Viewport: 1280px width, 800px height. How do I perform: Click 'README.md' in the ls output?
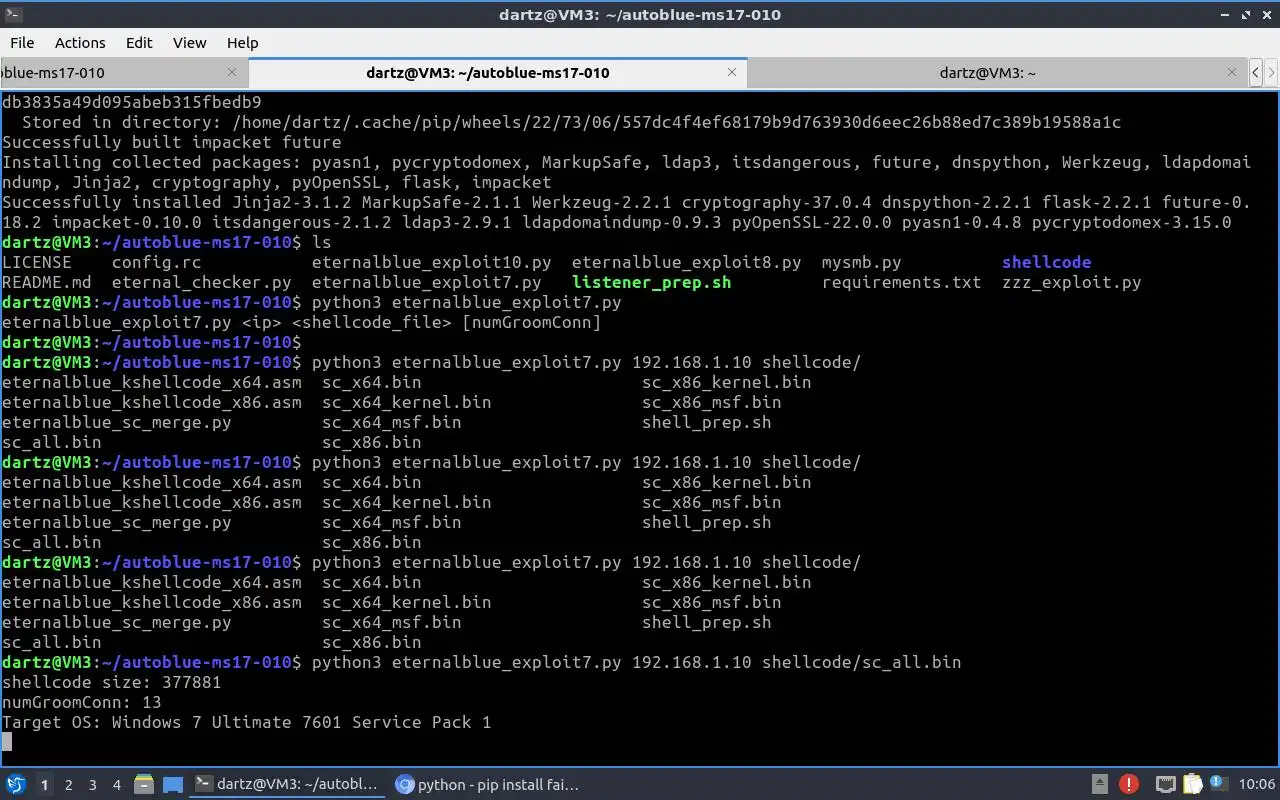(x=46, y=282)
